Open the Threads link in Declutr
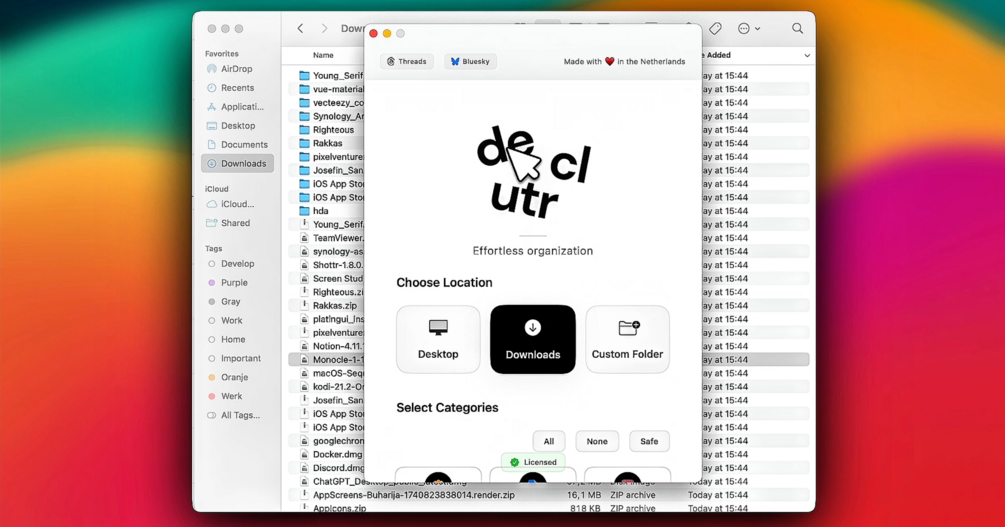Image resolution: width=1005 pixels, height=527 pixels. click(x=407, y=62)
